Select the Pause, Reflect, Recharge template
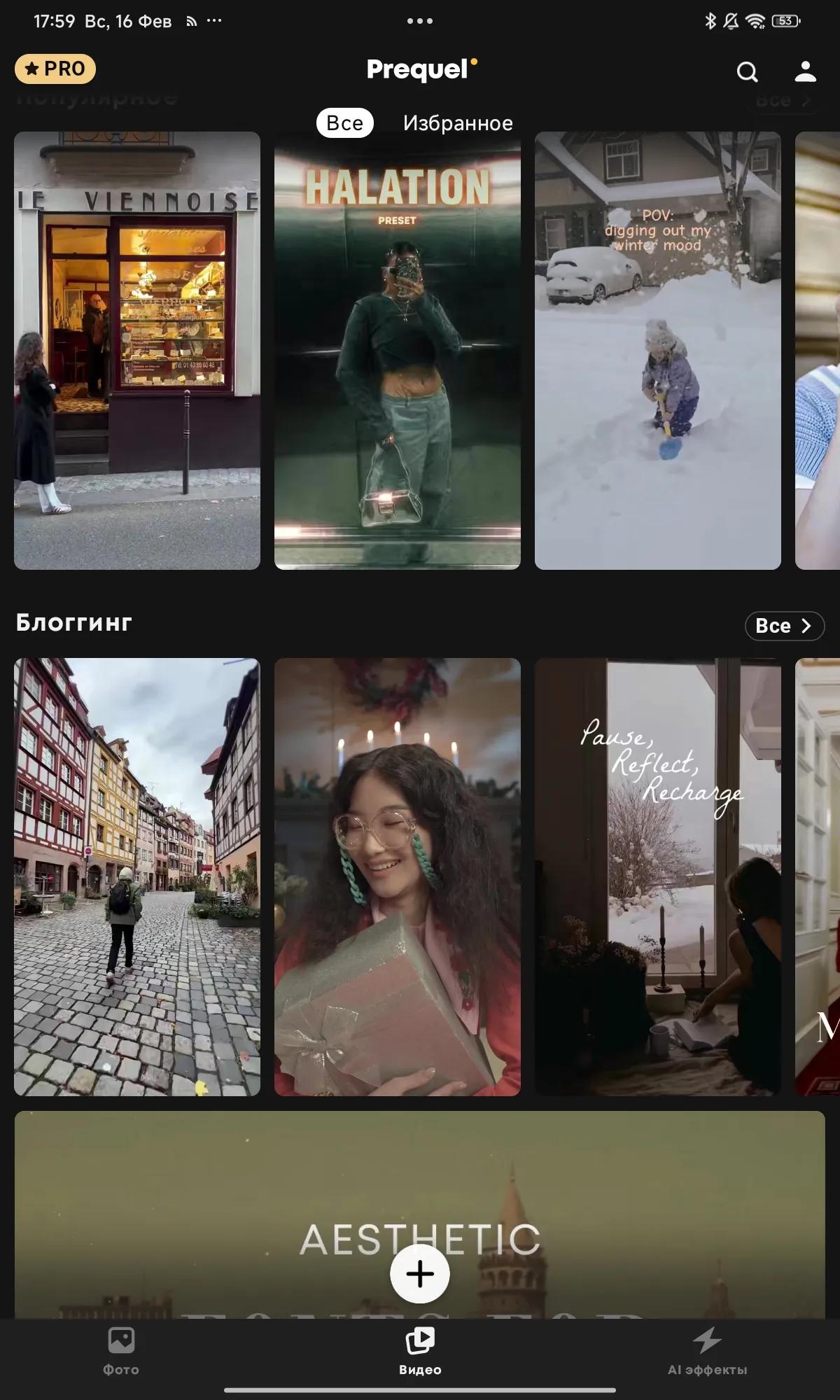Viewport: 840px width, 1400px height. [x=658, y=876]
